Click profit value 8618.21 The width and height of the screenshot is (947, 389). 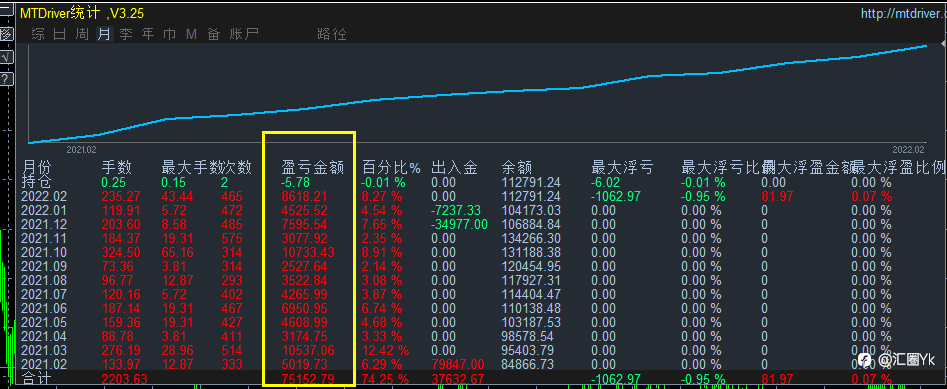click(304, 196)
